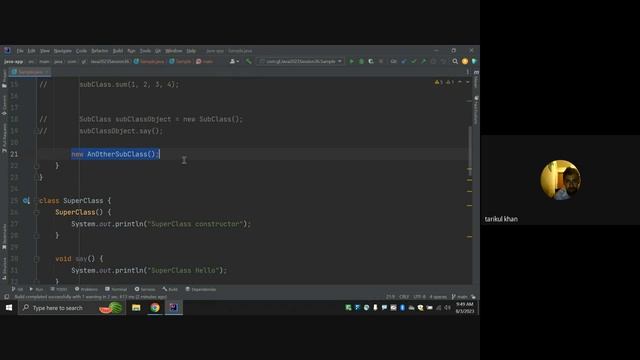The width and height of the screenshot is (640, 360).
Task: Open the editor tabs options kebab menu
Action: pyautogui.click(x=468, y=72)
